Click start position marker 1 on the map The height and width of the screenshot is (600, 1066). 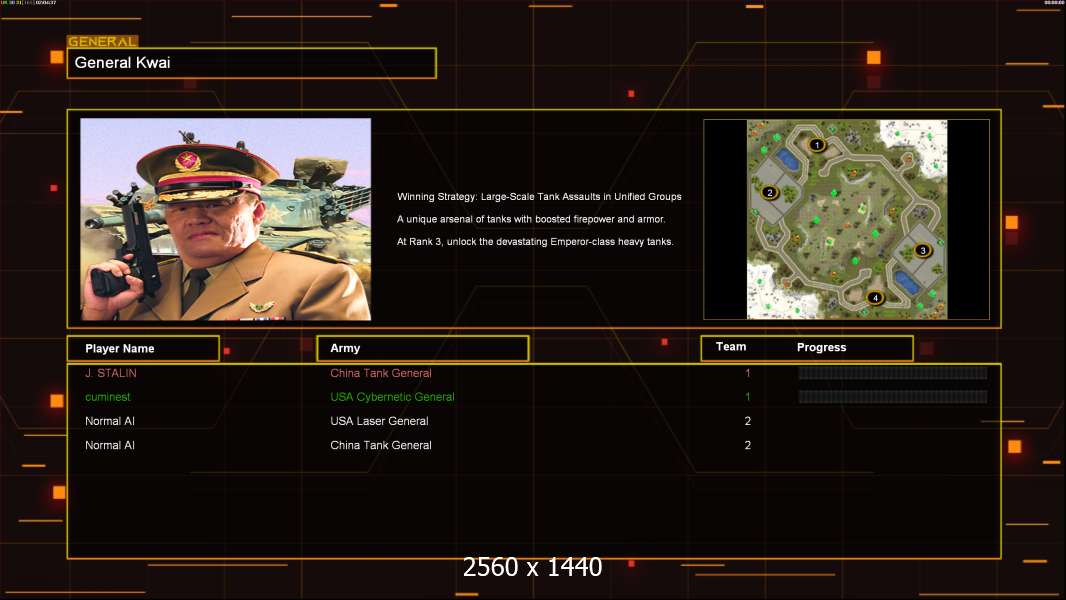click(x=817, y=145)
